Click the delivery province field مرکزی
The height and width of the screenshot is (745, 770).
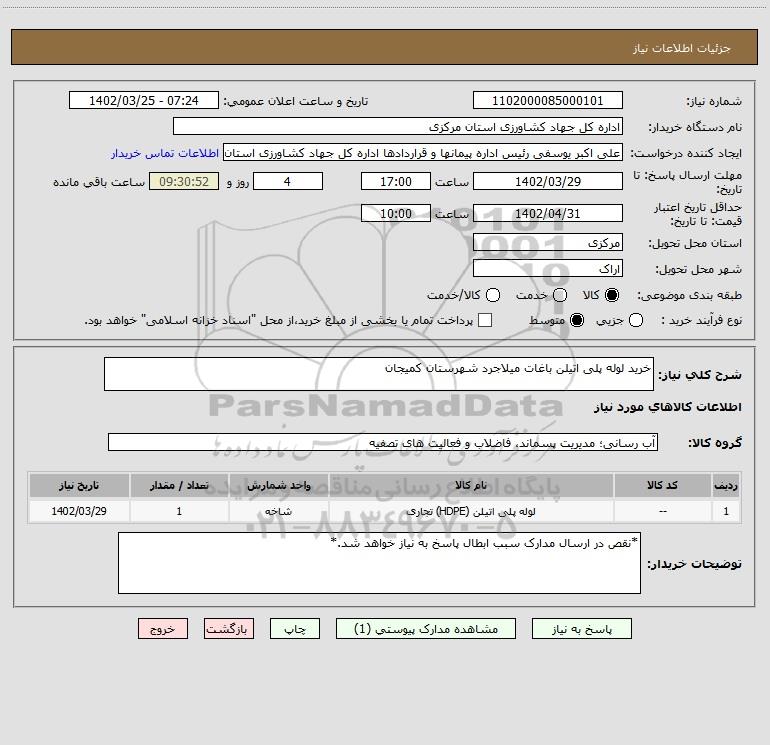(548, 243)
